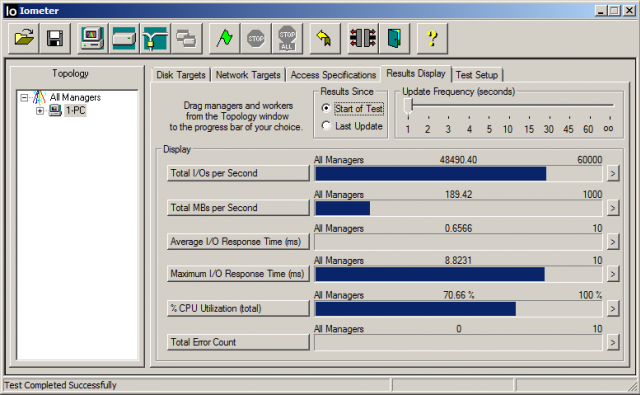The height and width of the screenshot is (395, 640).
Task: Click the Update Frequency slider handle
Action: click(408, 106)
